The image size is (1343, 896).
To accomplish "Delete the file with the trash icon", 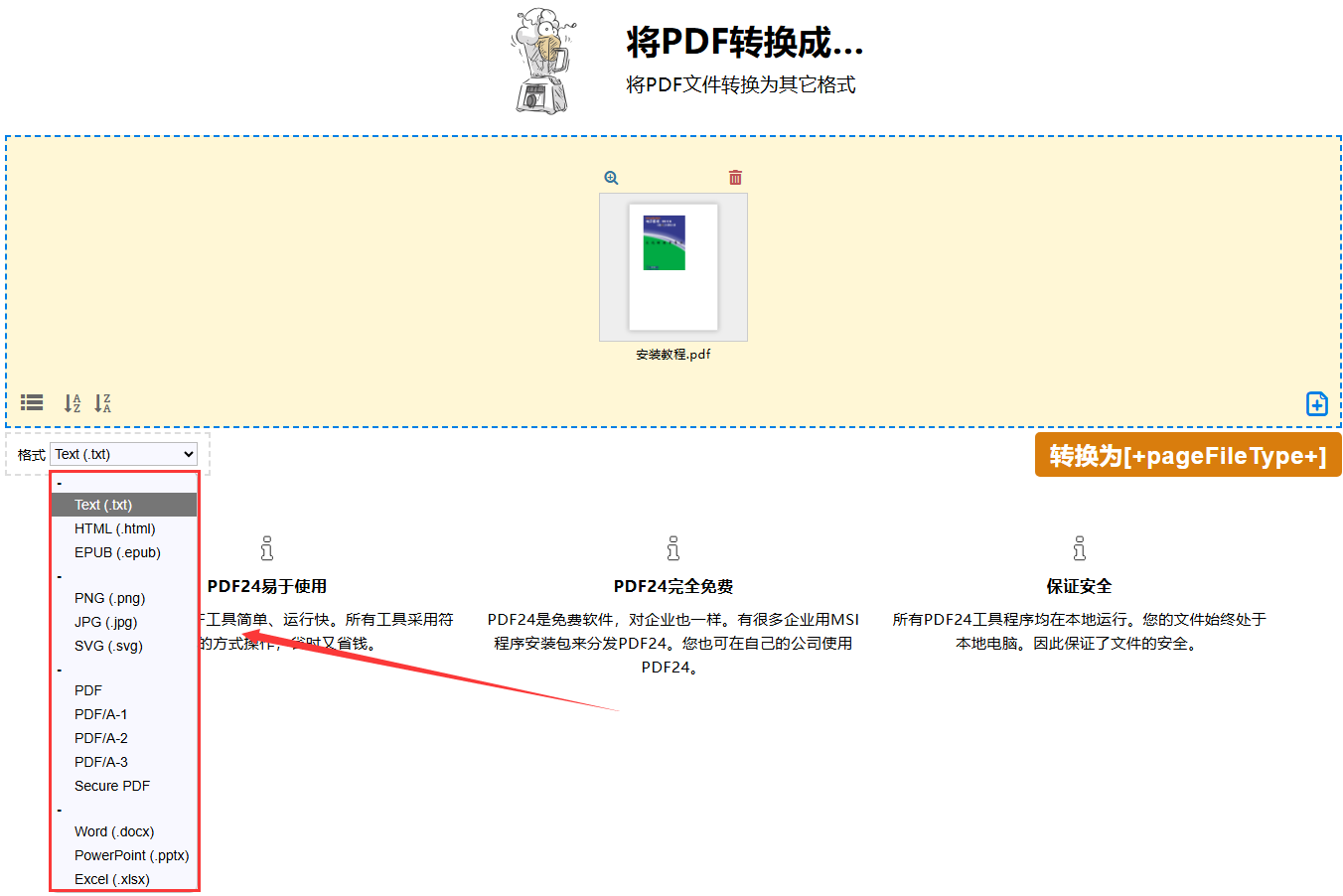I will [x=735, y=178].
